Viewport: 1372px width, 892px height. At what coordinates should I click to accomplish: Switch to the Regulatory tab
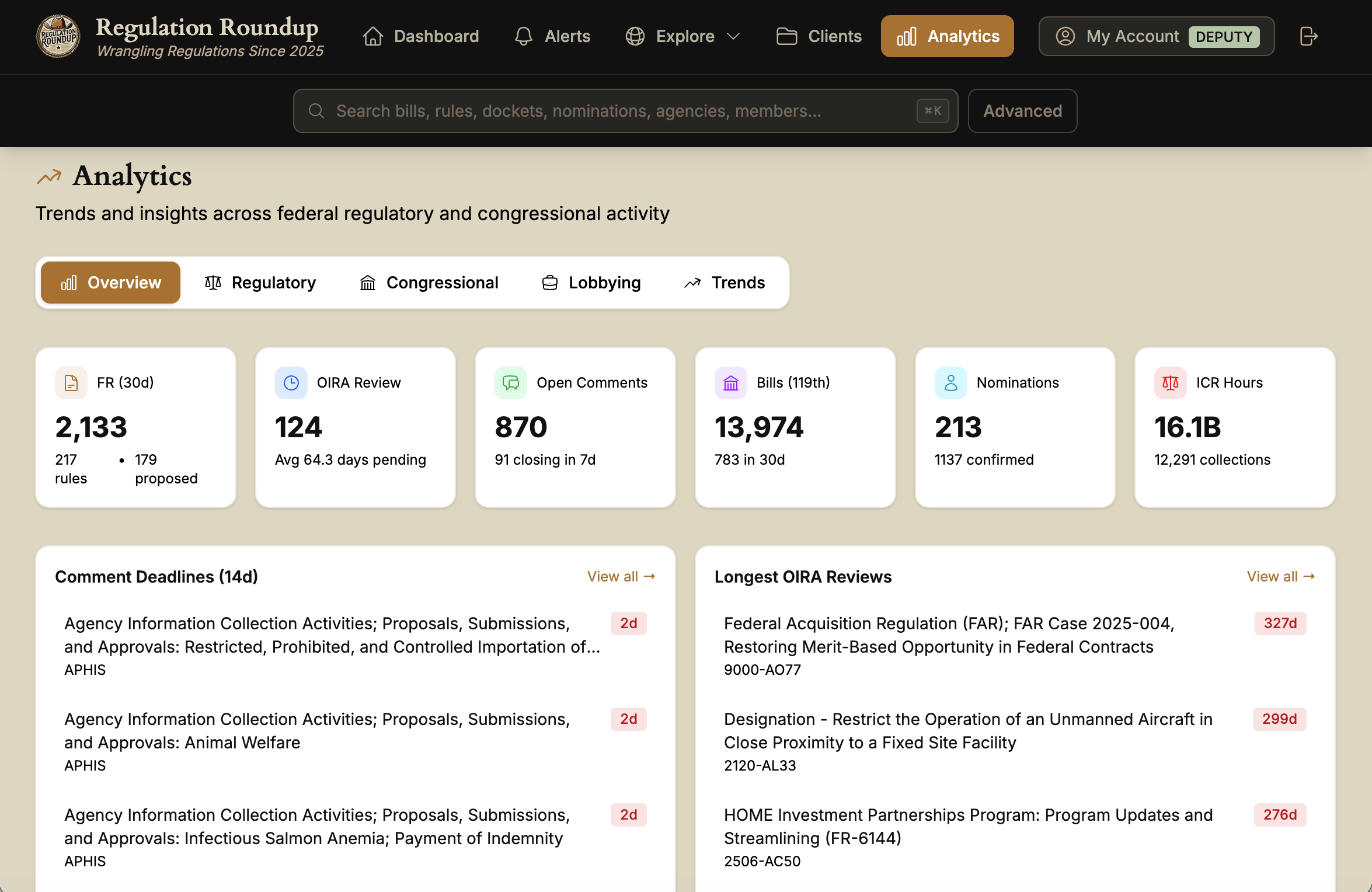(260, 283)
